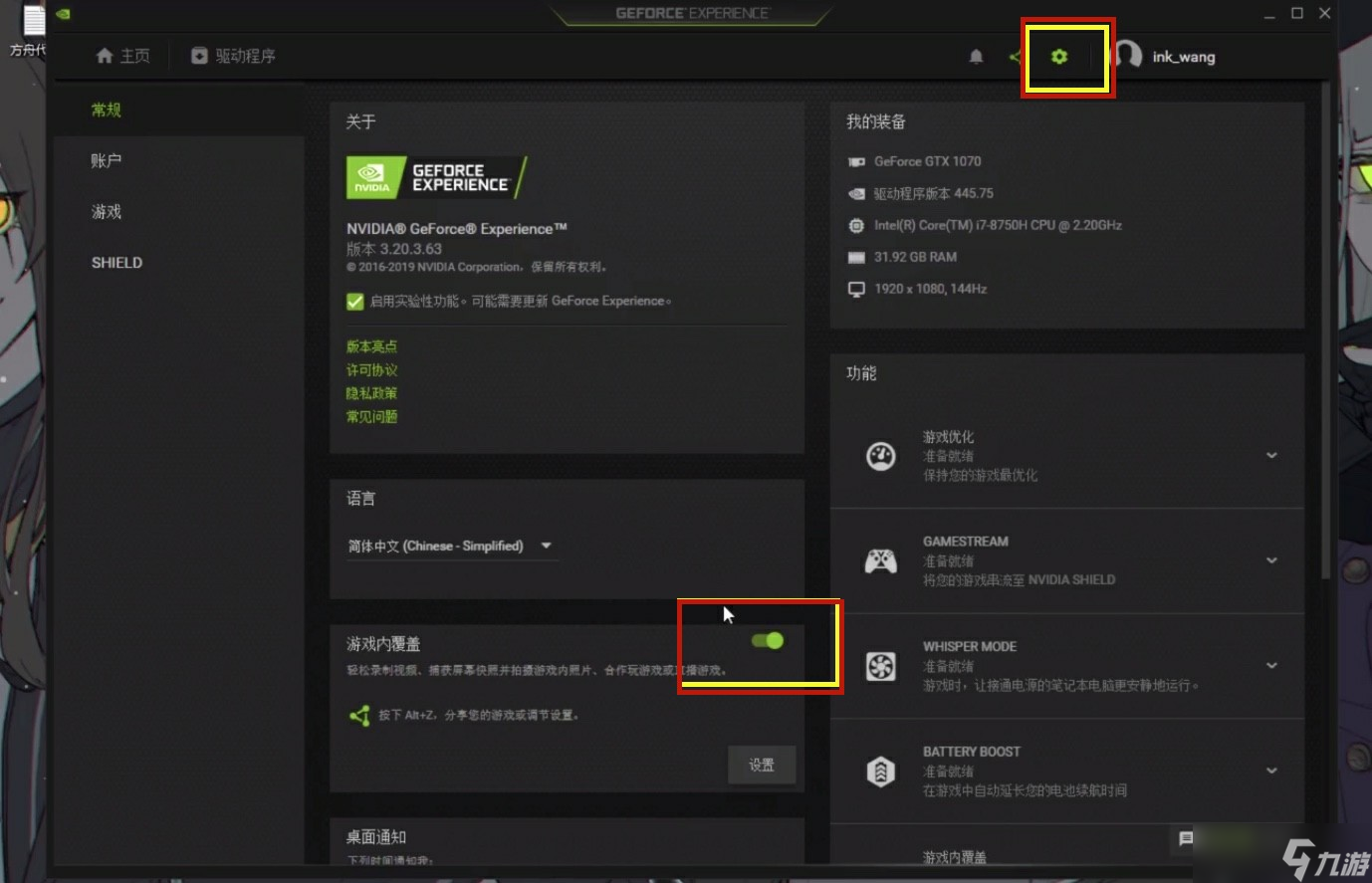The image size is (1372, 883).
Task: Click the monitor display resolution icon
Action: pyautogui.click(x=856, y=289)
